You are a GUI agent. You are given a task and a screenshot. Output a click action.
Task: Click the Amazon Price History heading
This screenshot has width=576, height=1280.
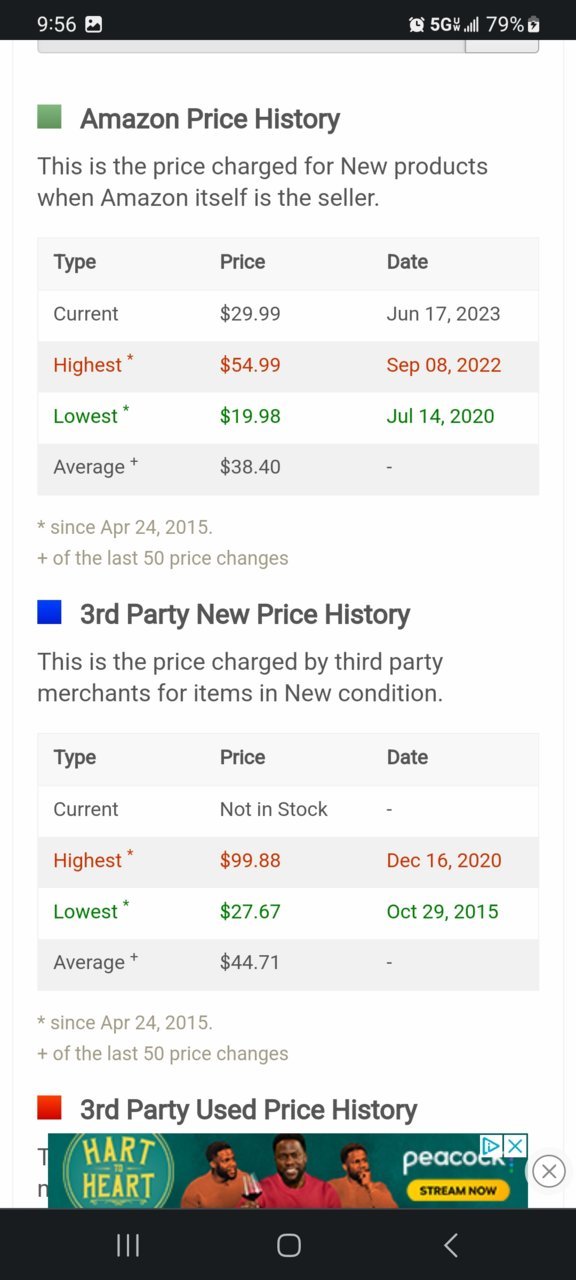pos(210,119)
